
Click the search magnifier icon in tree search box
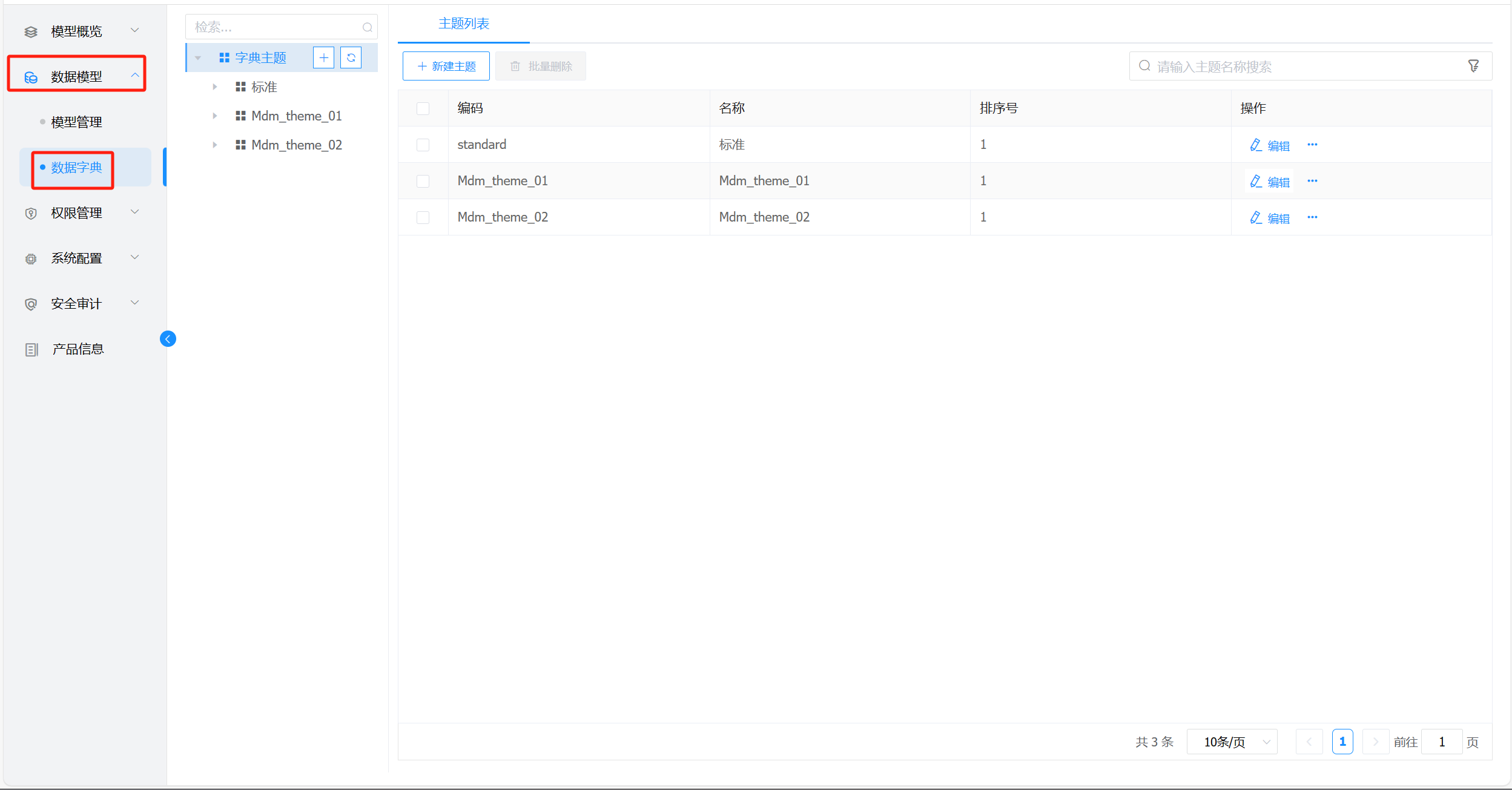pos(367,27)
